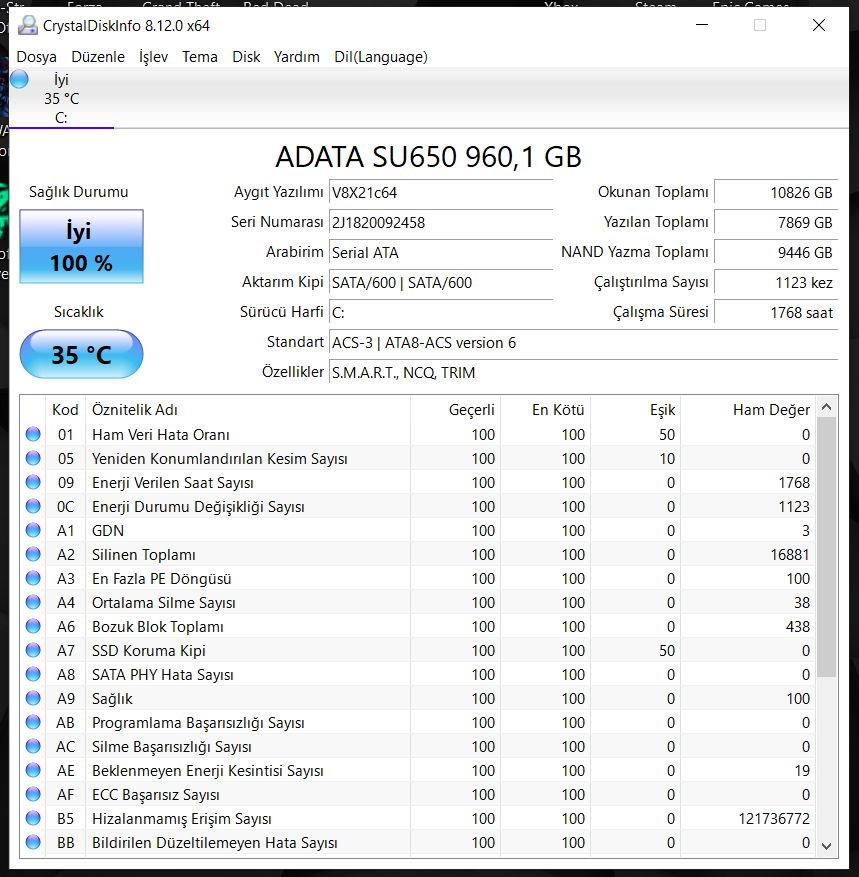Click the Aygıt Yazılımı firmware field
Viewport: 859px width, 877px height.
441,192
